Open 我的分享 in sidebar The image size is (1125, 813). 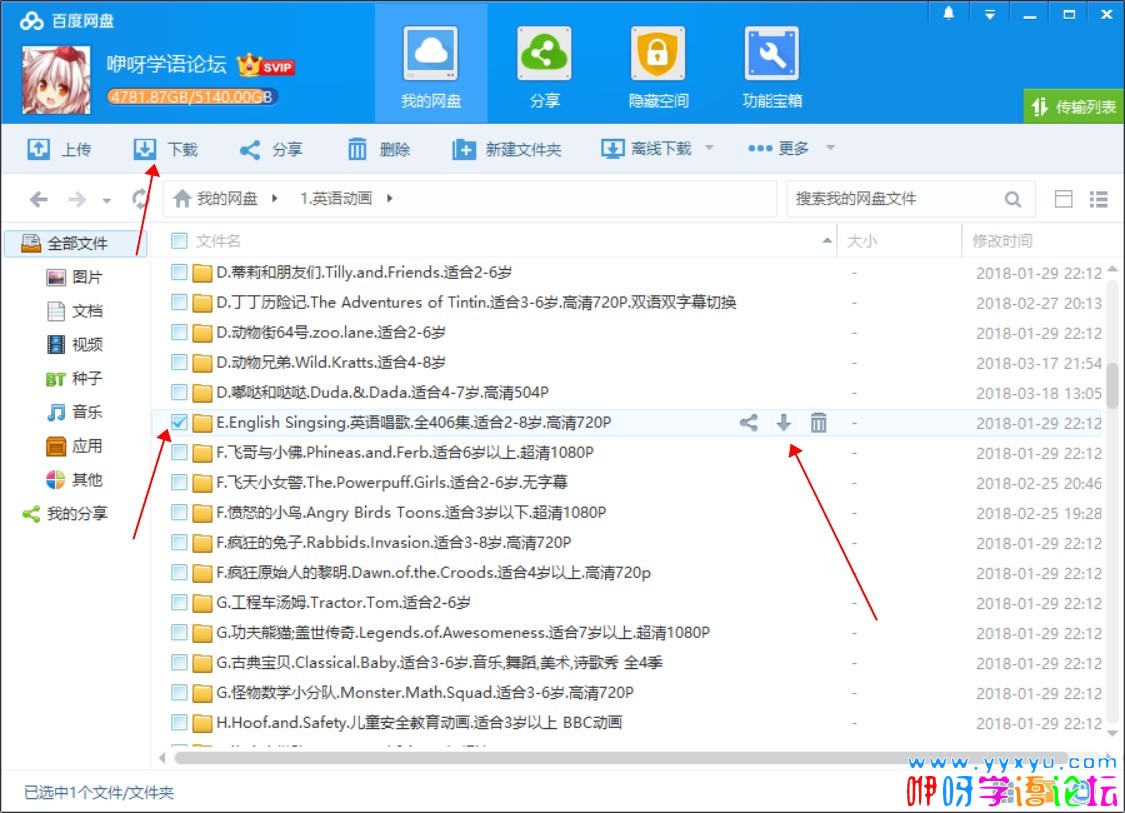coord(66,513)
